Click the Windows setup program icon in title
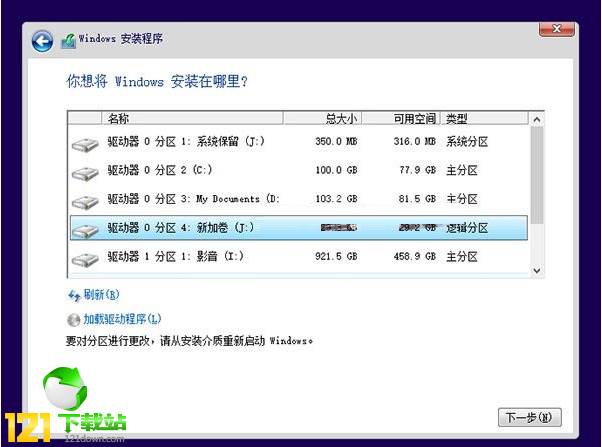The width and height of the screenshot is (602, 447). [68, 41]
